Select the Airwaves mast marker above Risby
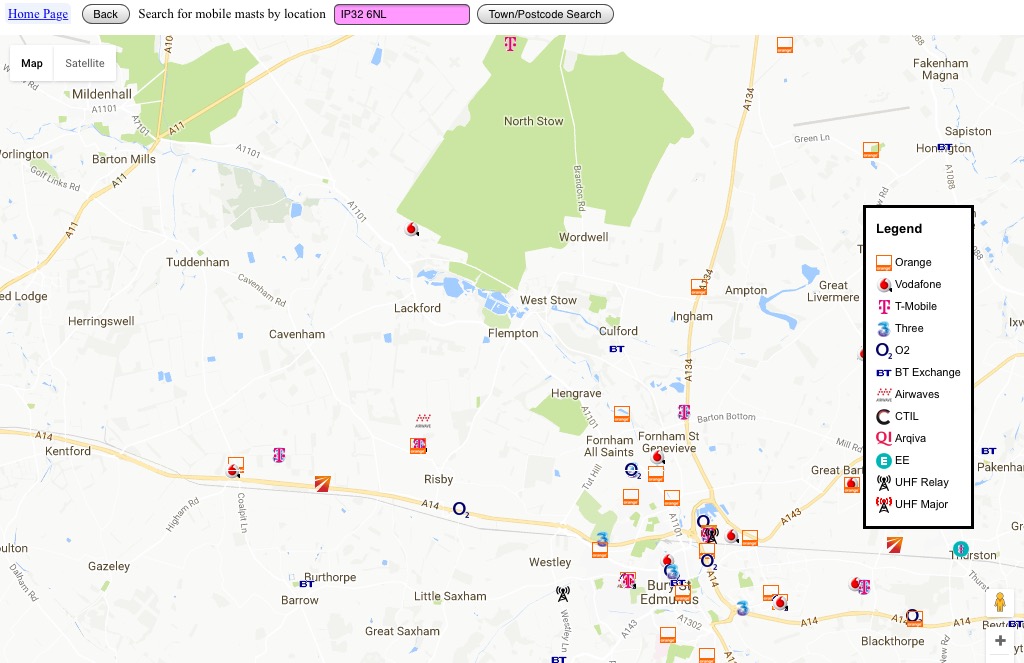Screen dimensions: 1024x663 coord(423,420)
